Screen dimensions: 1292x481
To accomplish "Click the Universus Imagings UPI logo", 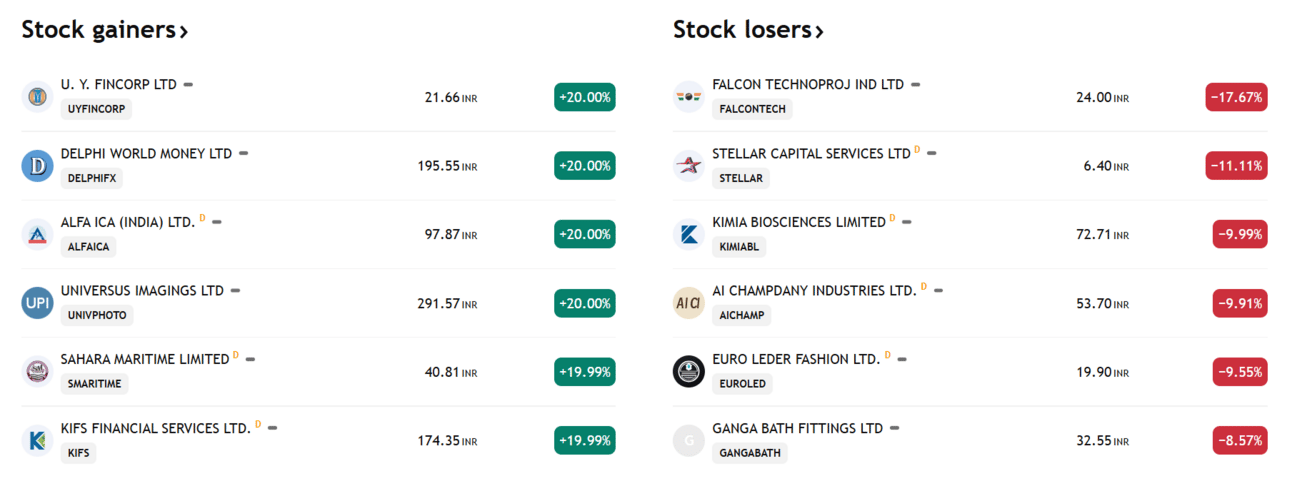I will coord(37,303).
